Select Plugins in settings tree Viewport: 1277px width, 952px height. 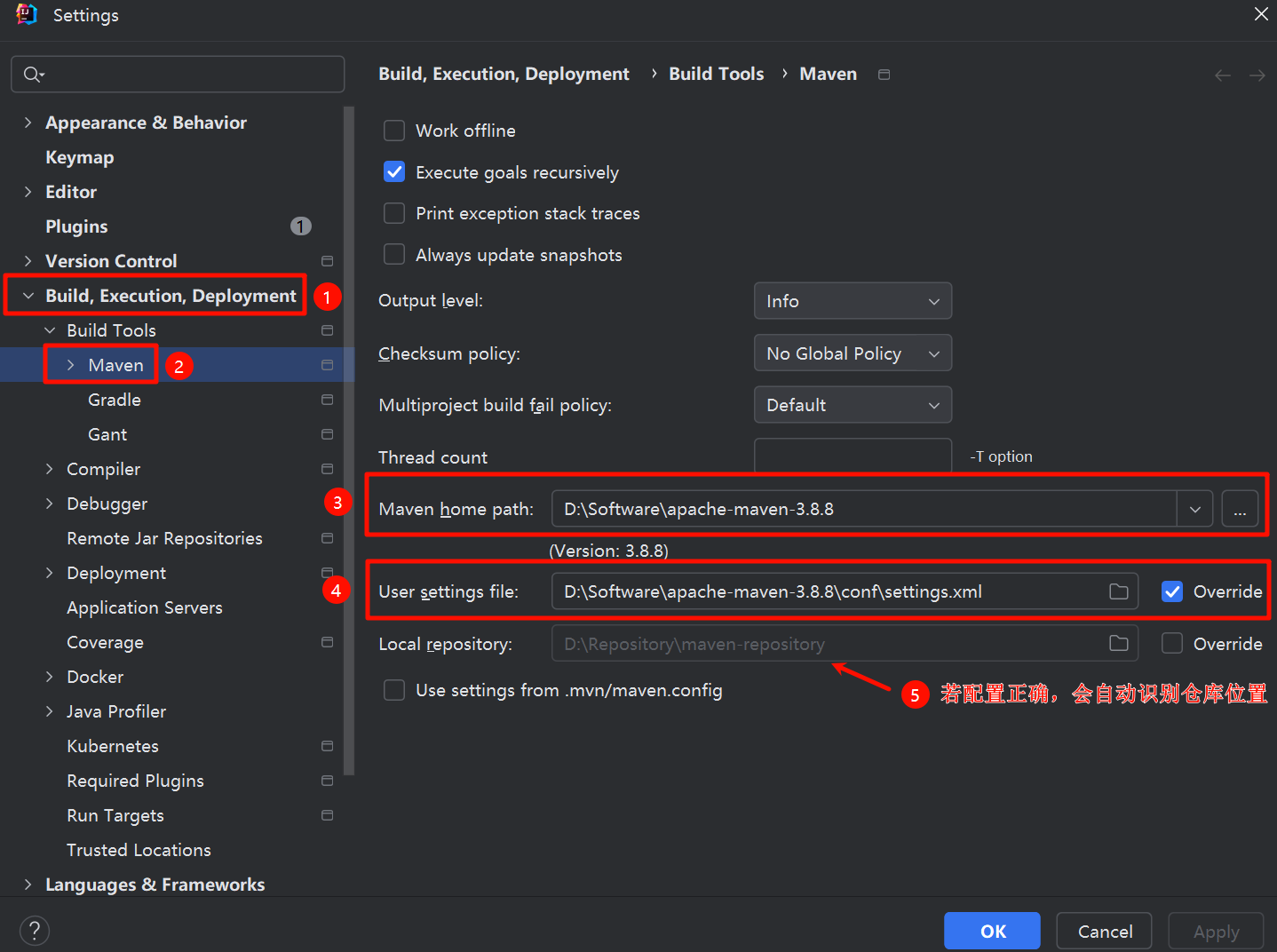pyautogui.click(x=76, y=226)
